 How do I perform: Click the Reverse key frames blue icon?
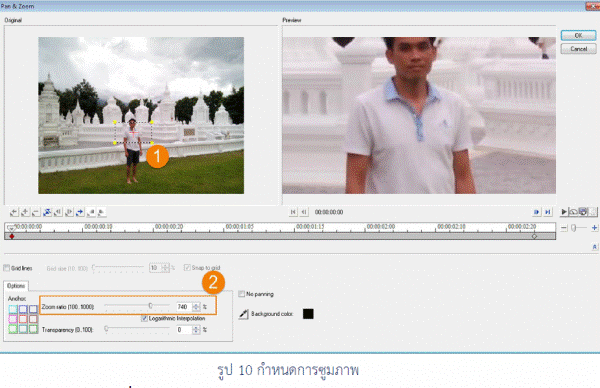tap(47, 212)
